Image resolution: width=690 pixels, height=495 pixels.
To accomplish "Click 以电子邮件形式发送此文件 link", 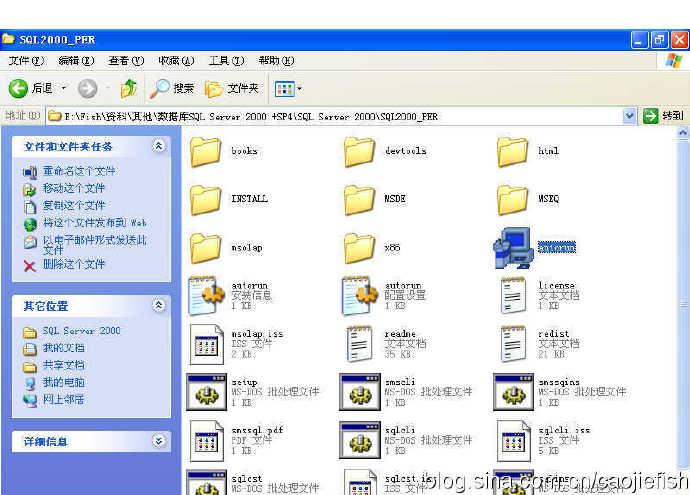I will [x=95, y=245].
